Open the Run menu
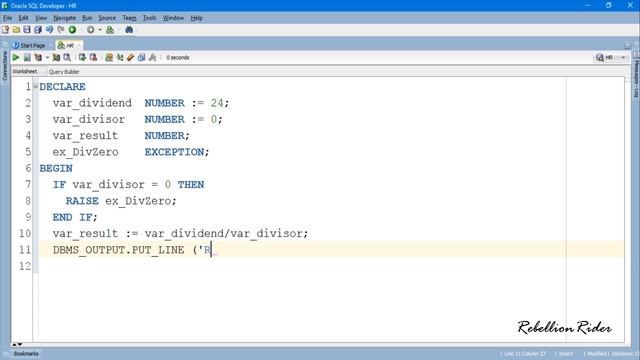The height and width of the screenshot is (360, 640). (x=87, y=18)
